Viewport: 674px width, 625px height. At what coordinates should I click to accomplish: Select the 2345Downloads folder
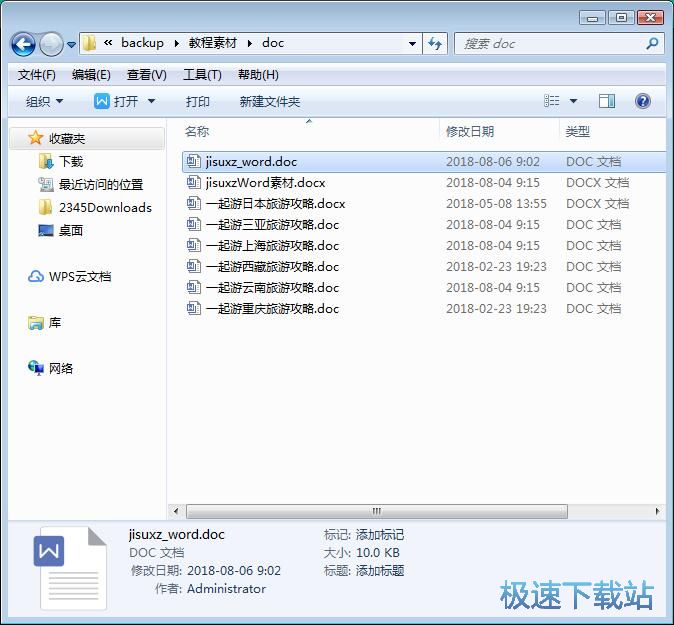105,208
